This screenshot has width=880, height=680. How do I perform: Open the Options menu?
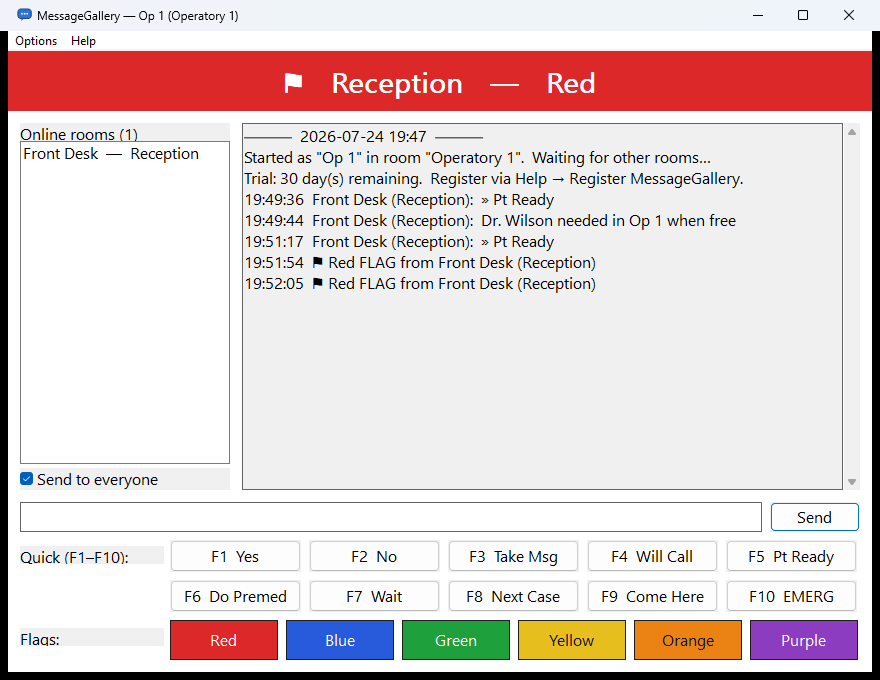(x=36, y=41)
